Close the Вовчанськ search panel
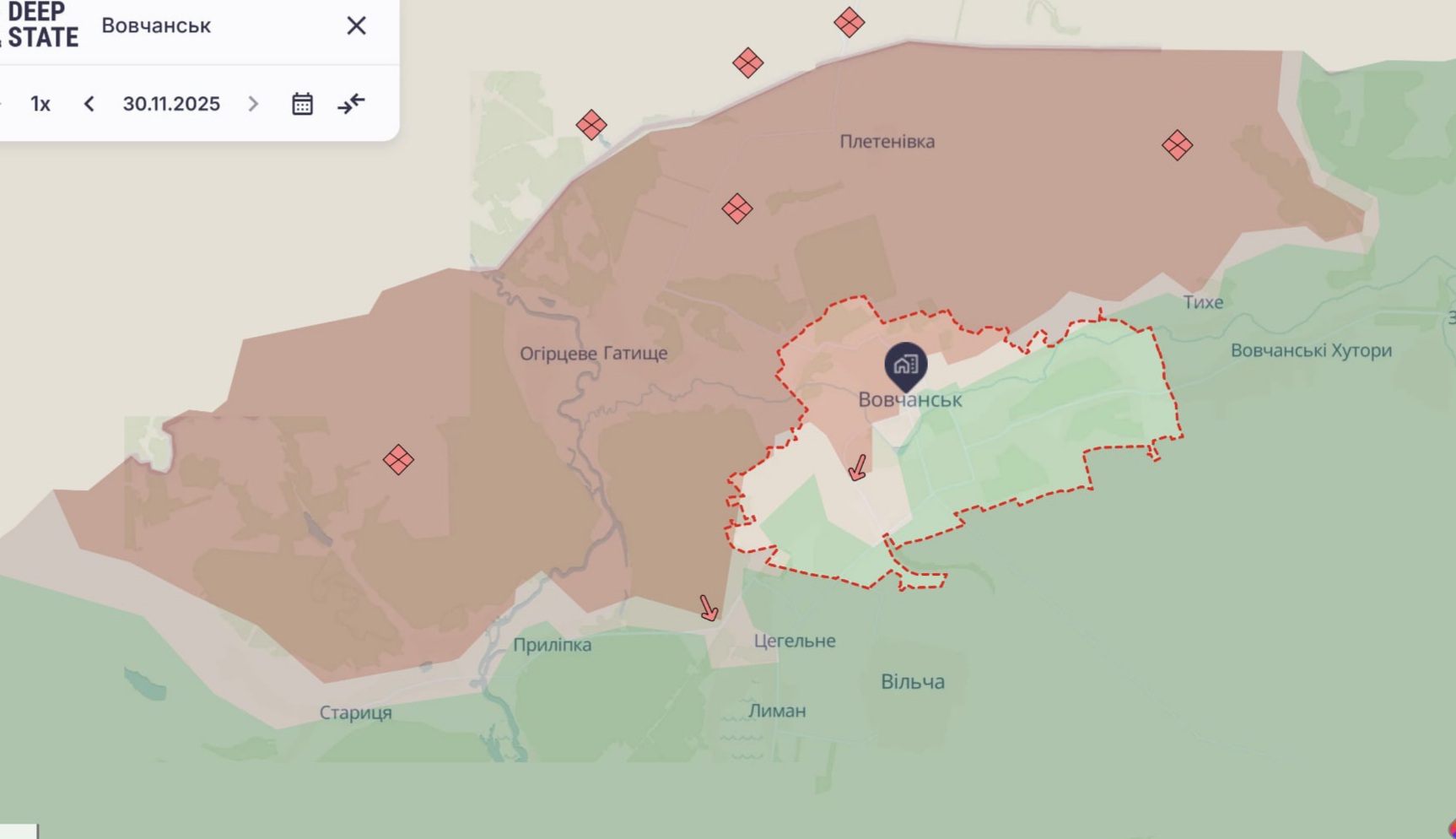This screenshot has width=1456, height=839. click(355, 26)
